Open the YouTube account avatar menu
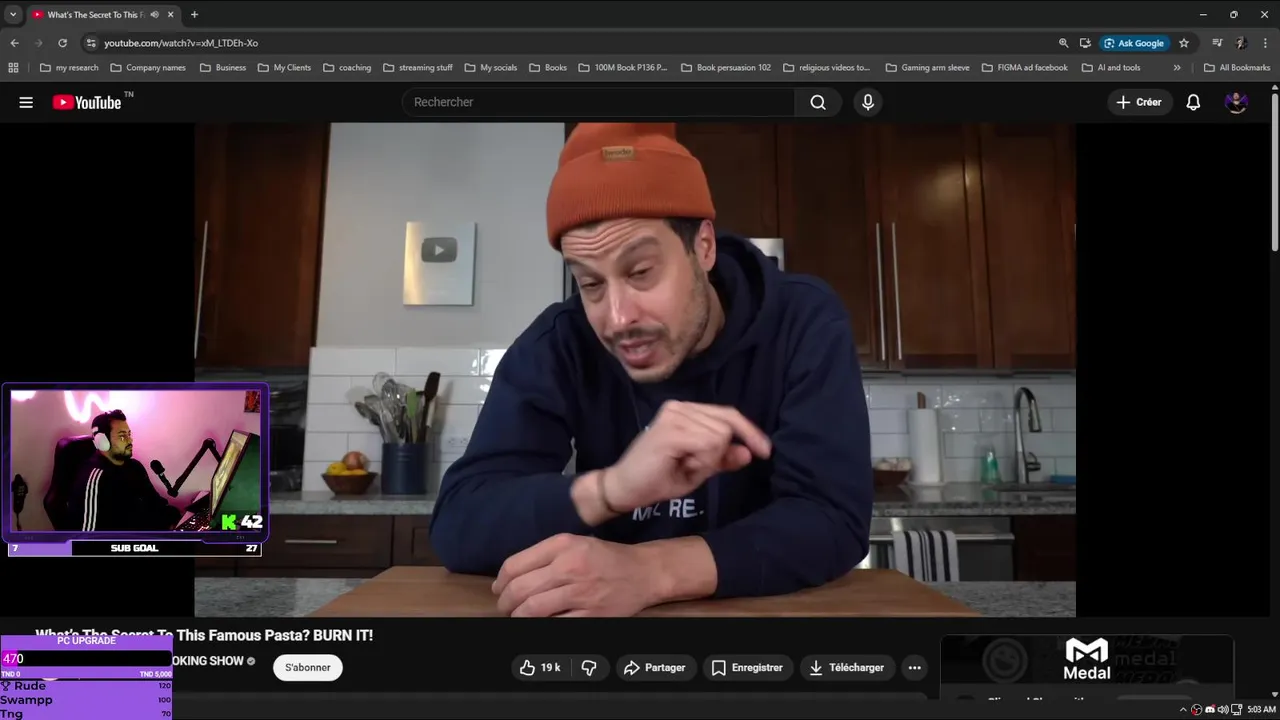 1236,102
